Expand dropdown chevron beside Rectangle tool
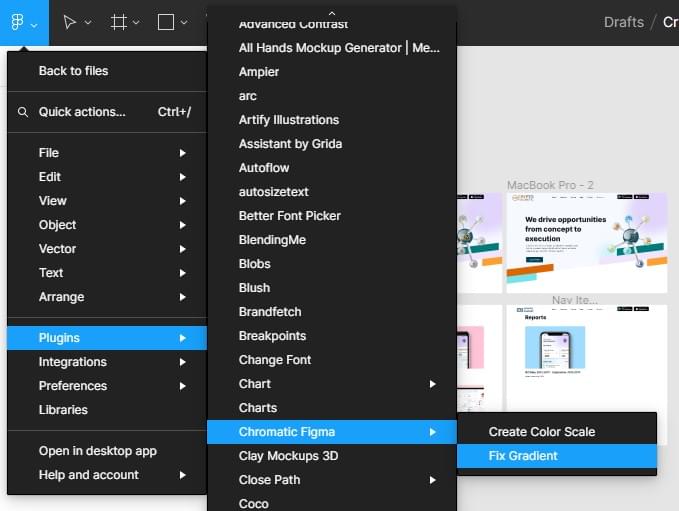This screenshot has width=679, height=511. [x=185, y=23]
